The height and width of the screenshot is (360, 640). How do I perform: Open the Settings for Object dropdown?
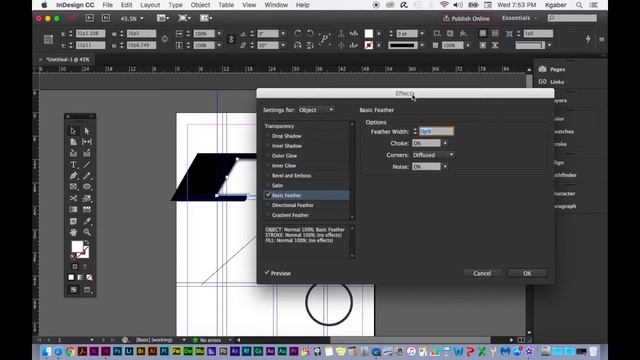click(x=316, y=110)
